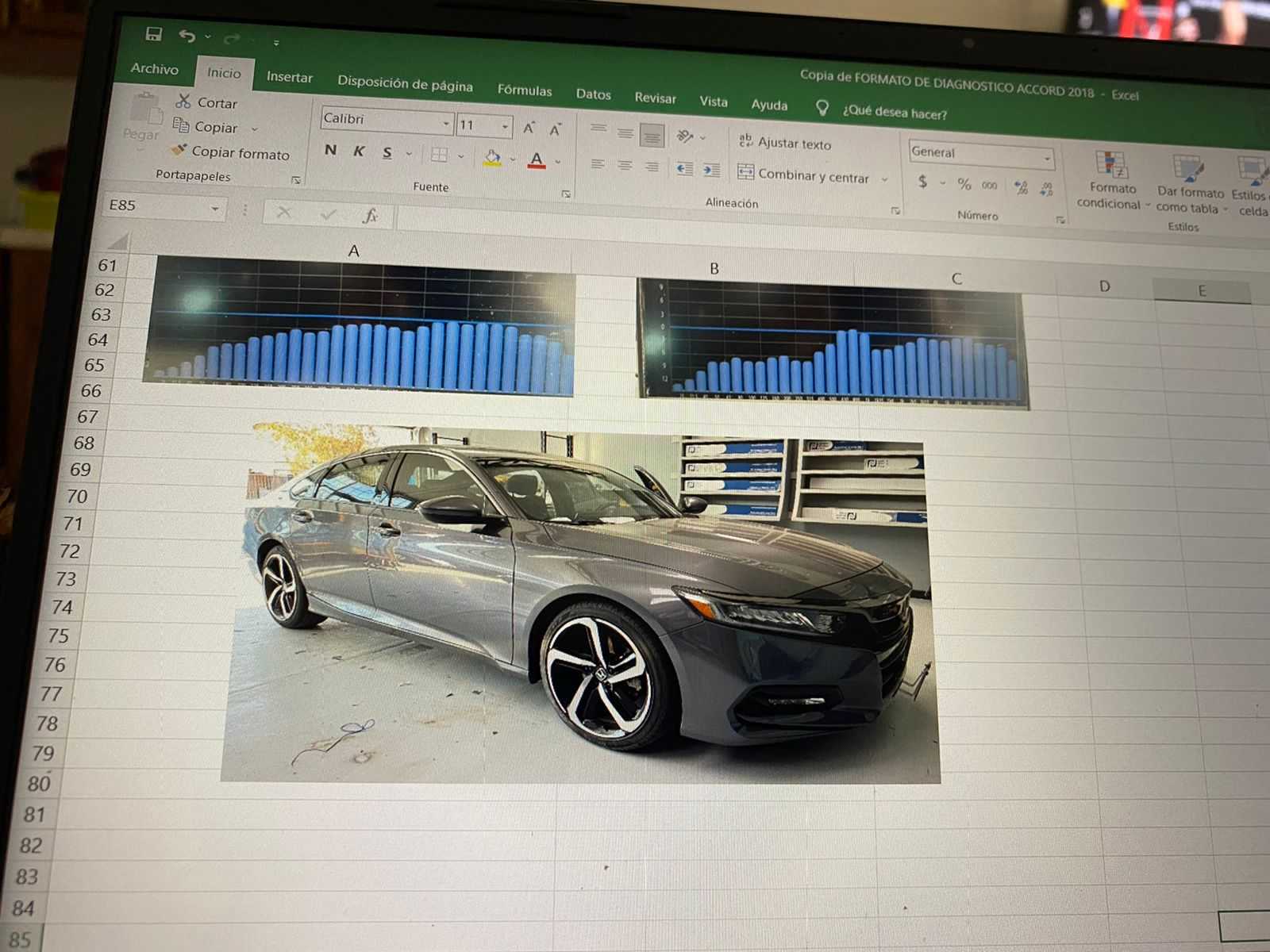Switch to Revisar tab
Screen dimensions: 1270x952
click(655, 98)
